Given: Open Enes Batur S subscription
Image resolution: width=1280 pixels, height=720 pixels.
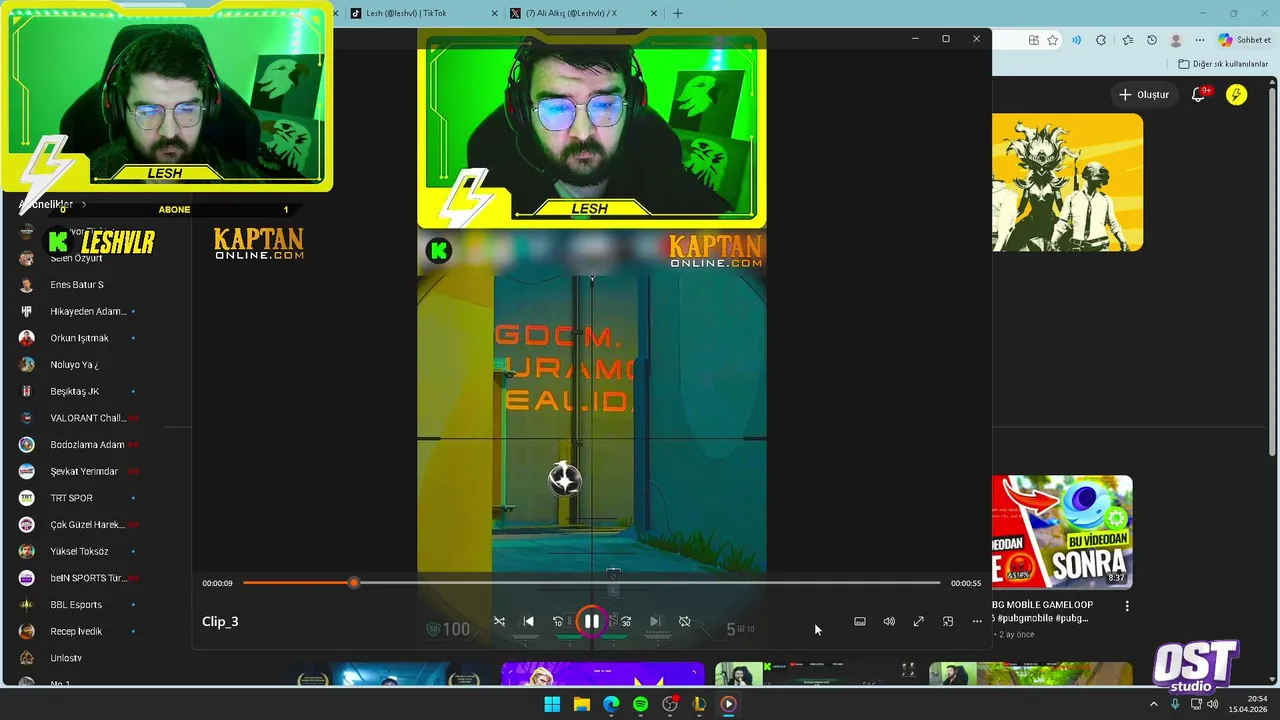Looking at the screenshot, I should coord(78,285).
